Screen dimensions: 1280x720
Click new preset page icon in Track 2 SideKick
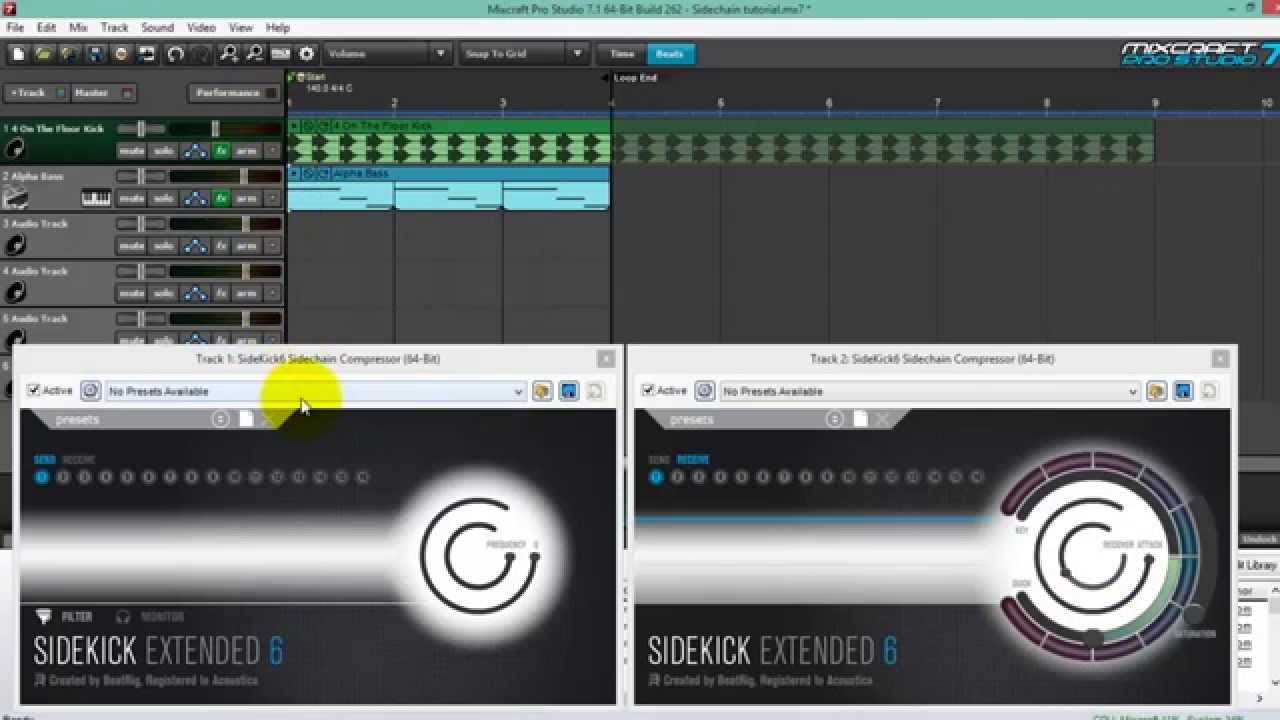click(860, 419)
